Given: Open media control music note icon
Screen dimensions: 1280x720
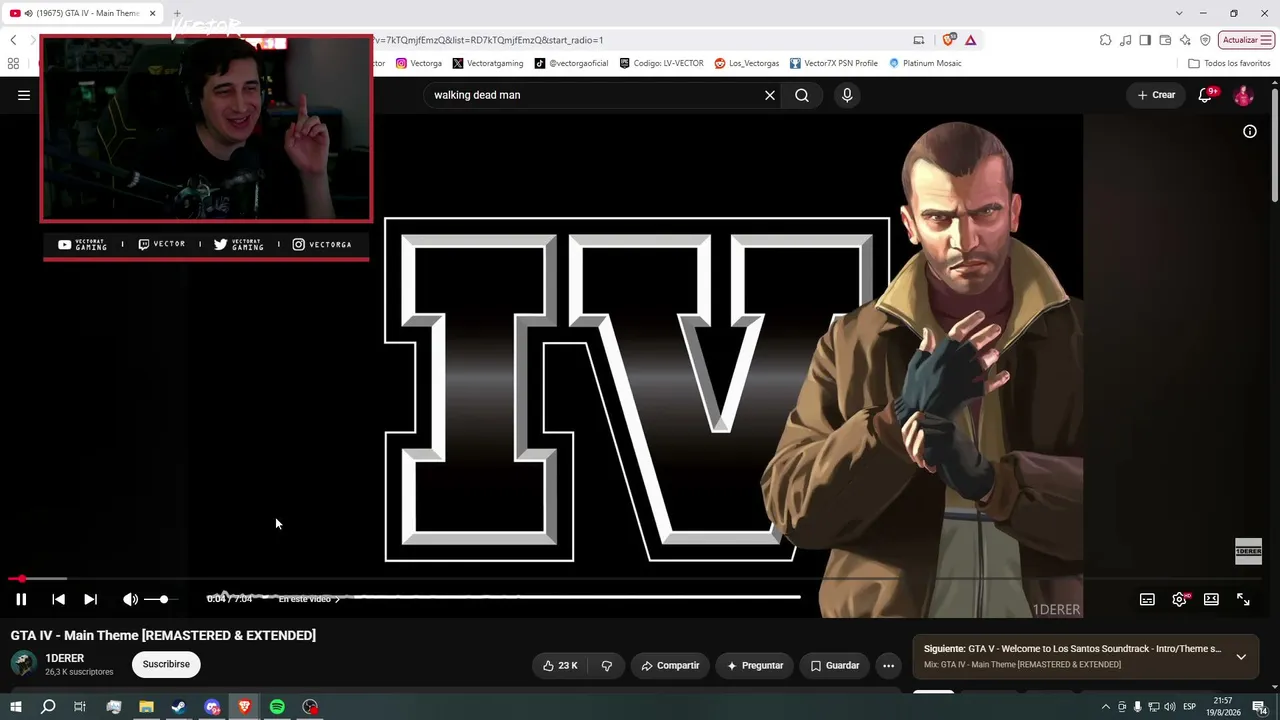Looking at the screenshot, I should (x=1126, y=40).
